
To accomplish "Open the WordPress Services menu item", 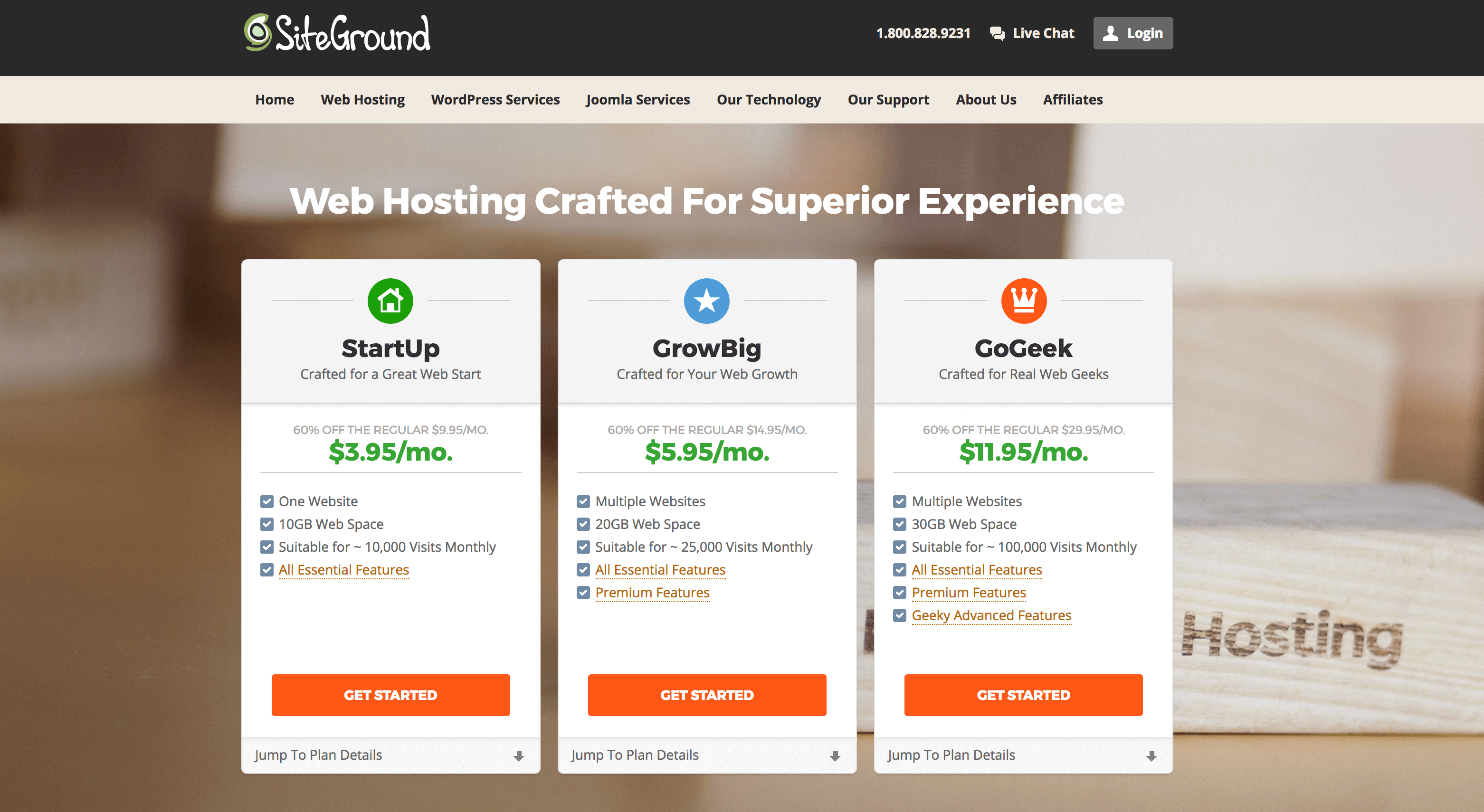I will [495, 100].
